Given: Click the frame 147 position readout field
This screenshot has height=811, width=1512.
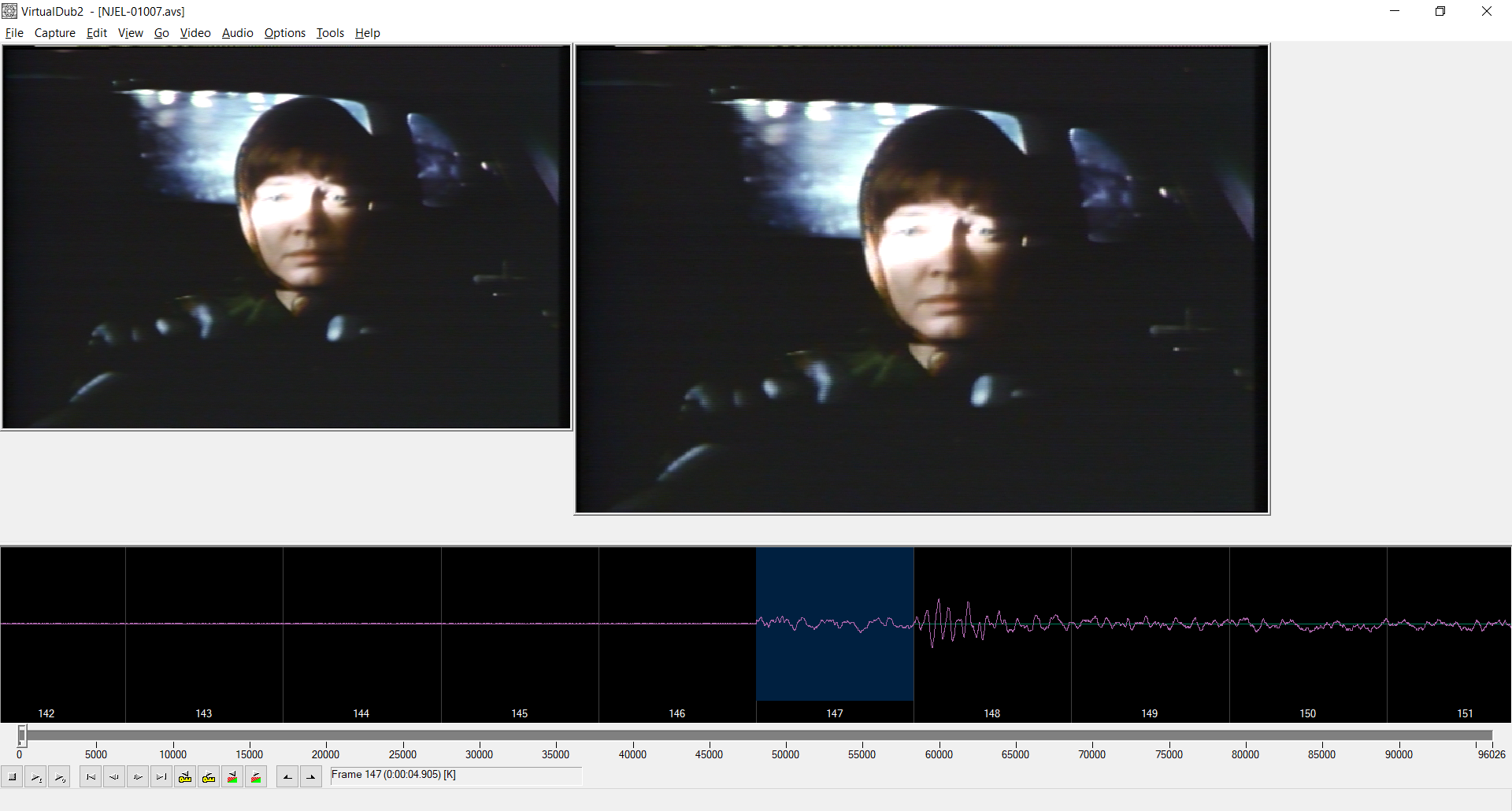Looking at the screenshot, I should click(456, 776).
